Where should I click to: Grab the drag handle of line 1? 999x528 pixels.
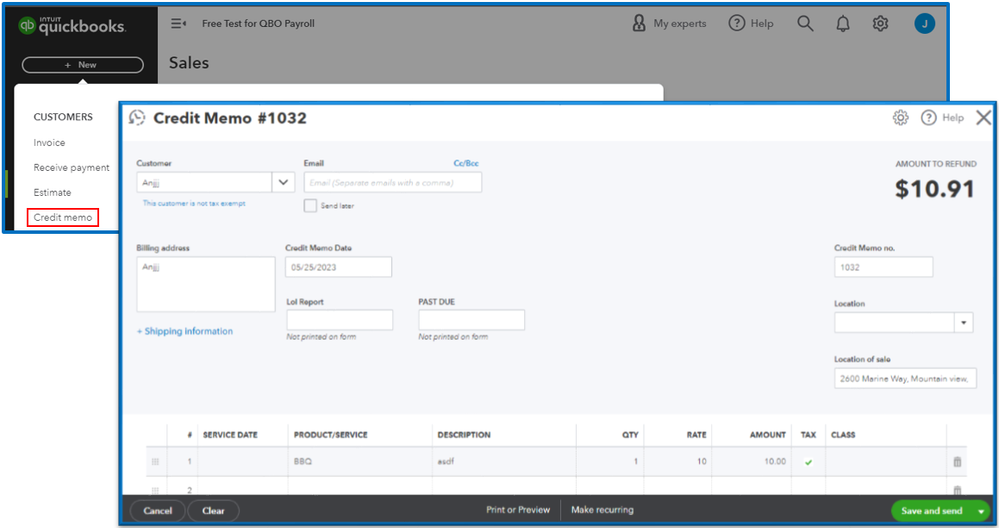tap(155, 462)
